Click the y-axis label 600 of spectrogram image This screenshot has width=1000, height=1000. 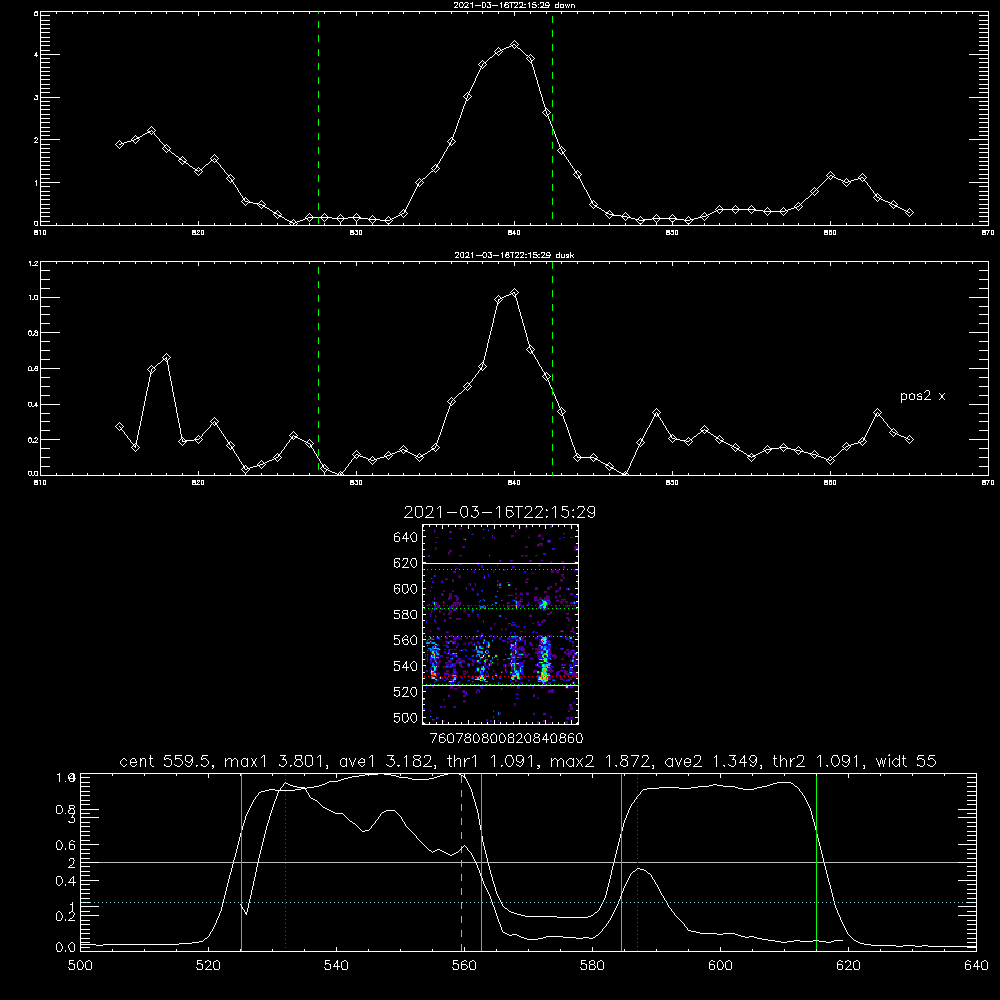[x=406, y=589]
